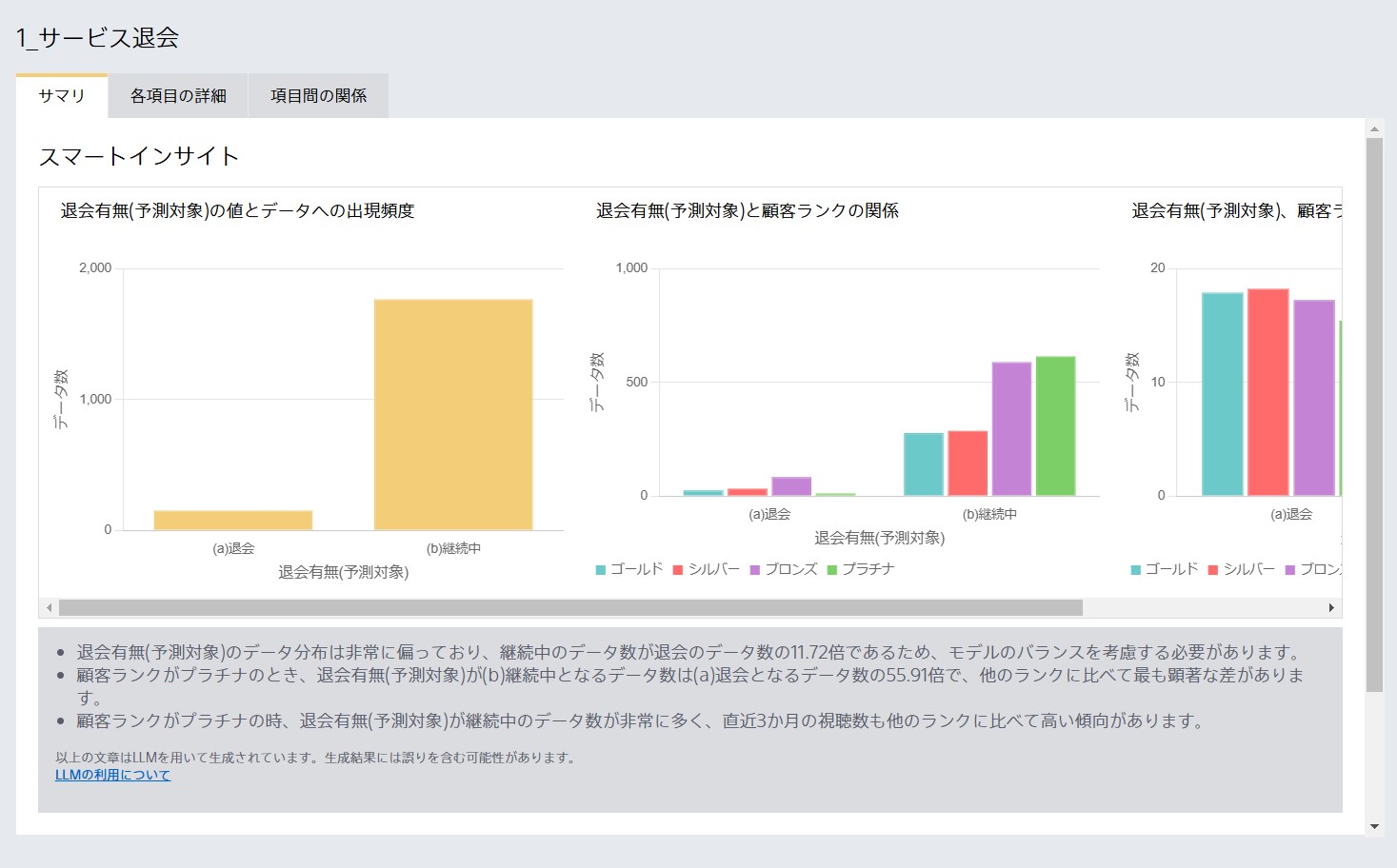Screen dimensions: 1397x868
Task: Click the teal ゴールド legend swatch in middle chart
Action: [x=599, y=568]
